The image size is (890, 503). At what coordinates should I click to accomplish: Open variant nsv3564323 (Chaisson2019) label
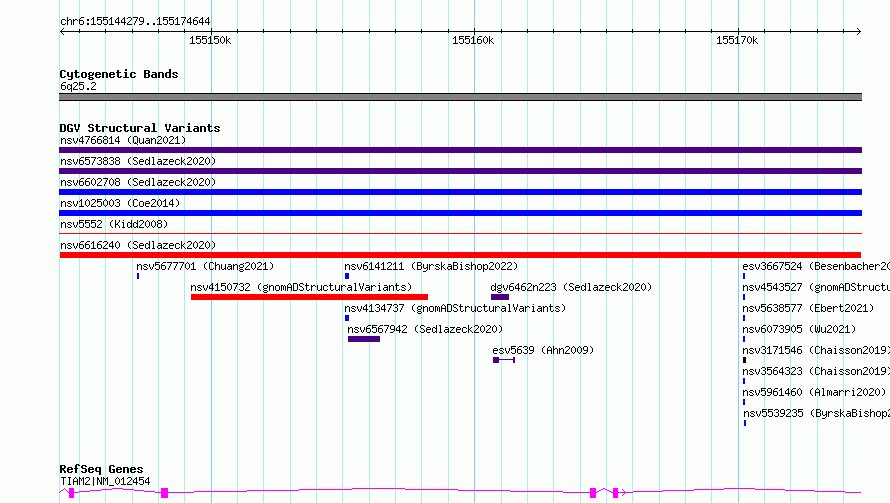(x=816, y=371)
